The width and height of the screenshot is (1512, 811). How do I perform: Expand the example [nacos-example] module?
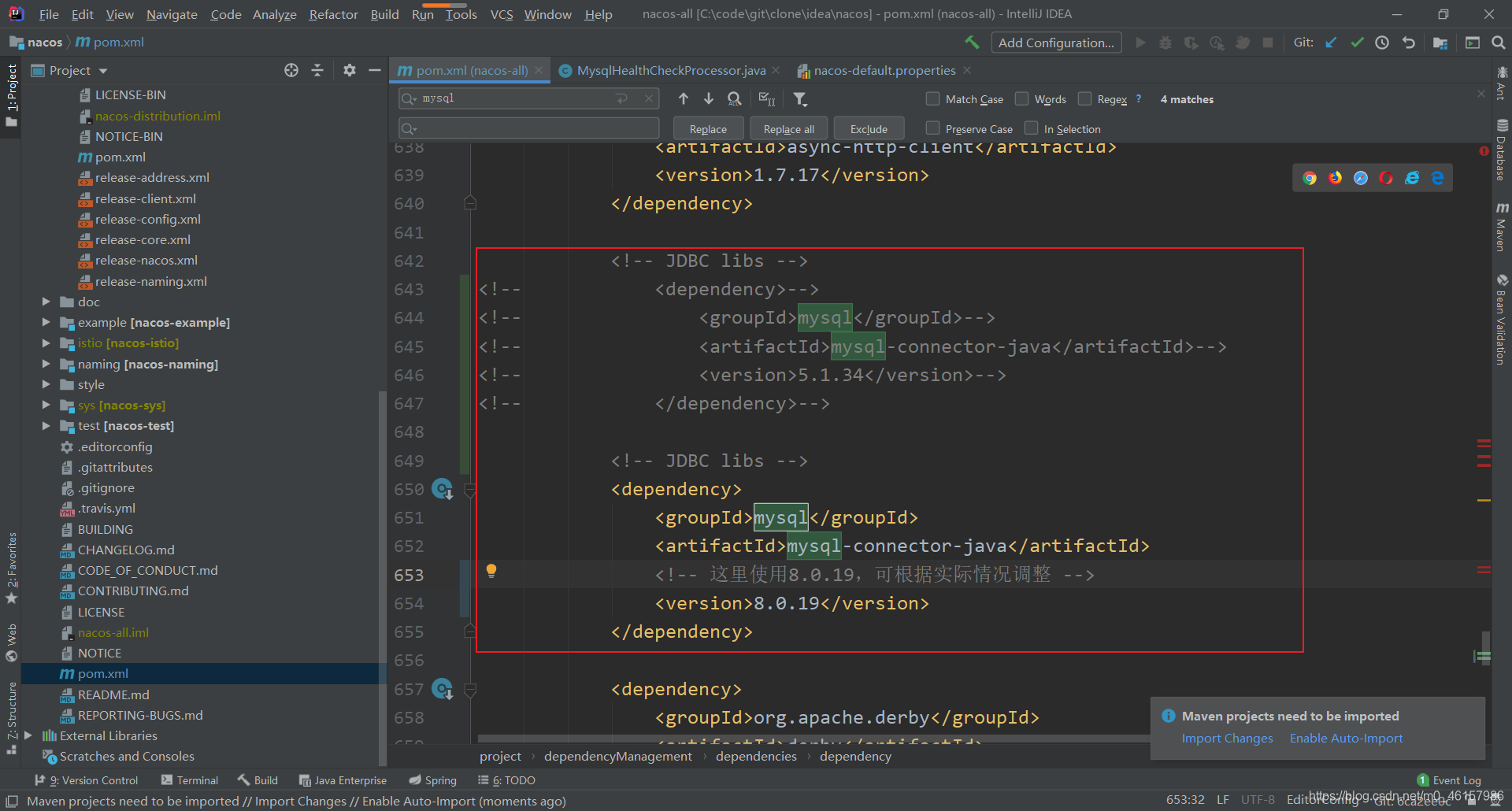(46, 322)
